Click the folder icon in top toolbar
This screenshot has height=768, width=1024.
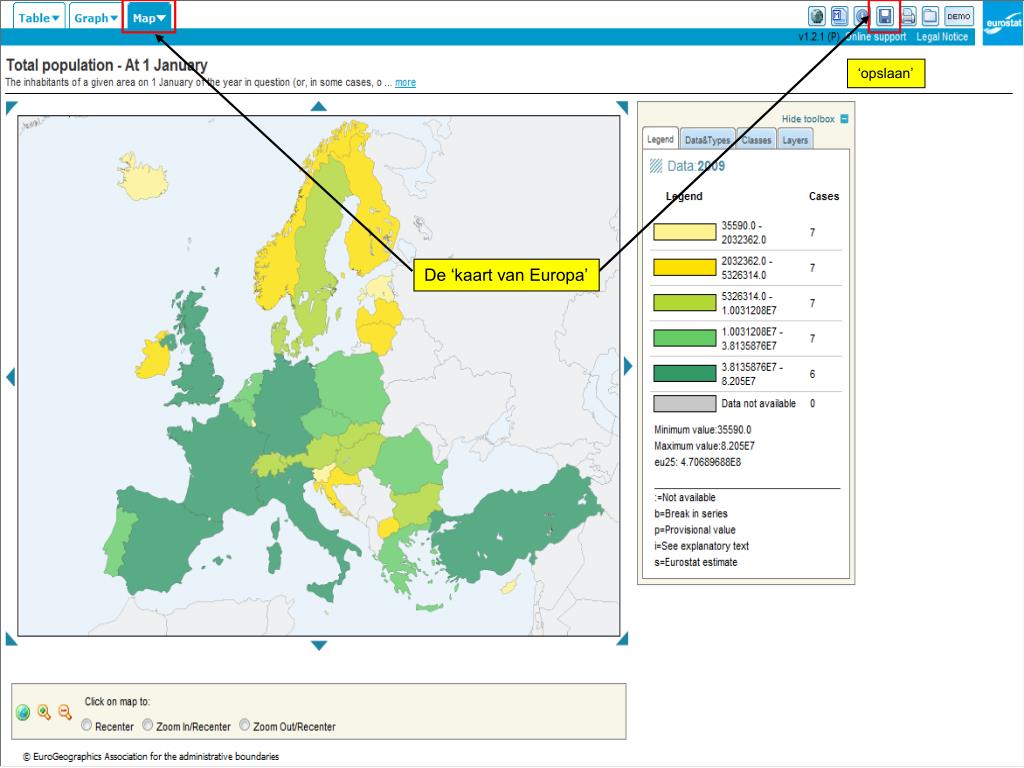(x=930, y=16)
